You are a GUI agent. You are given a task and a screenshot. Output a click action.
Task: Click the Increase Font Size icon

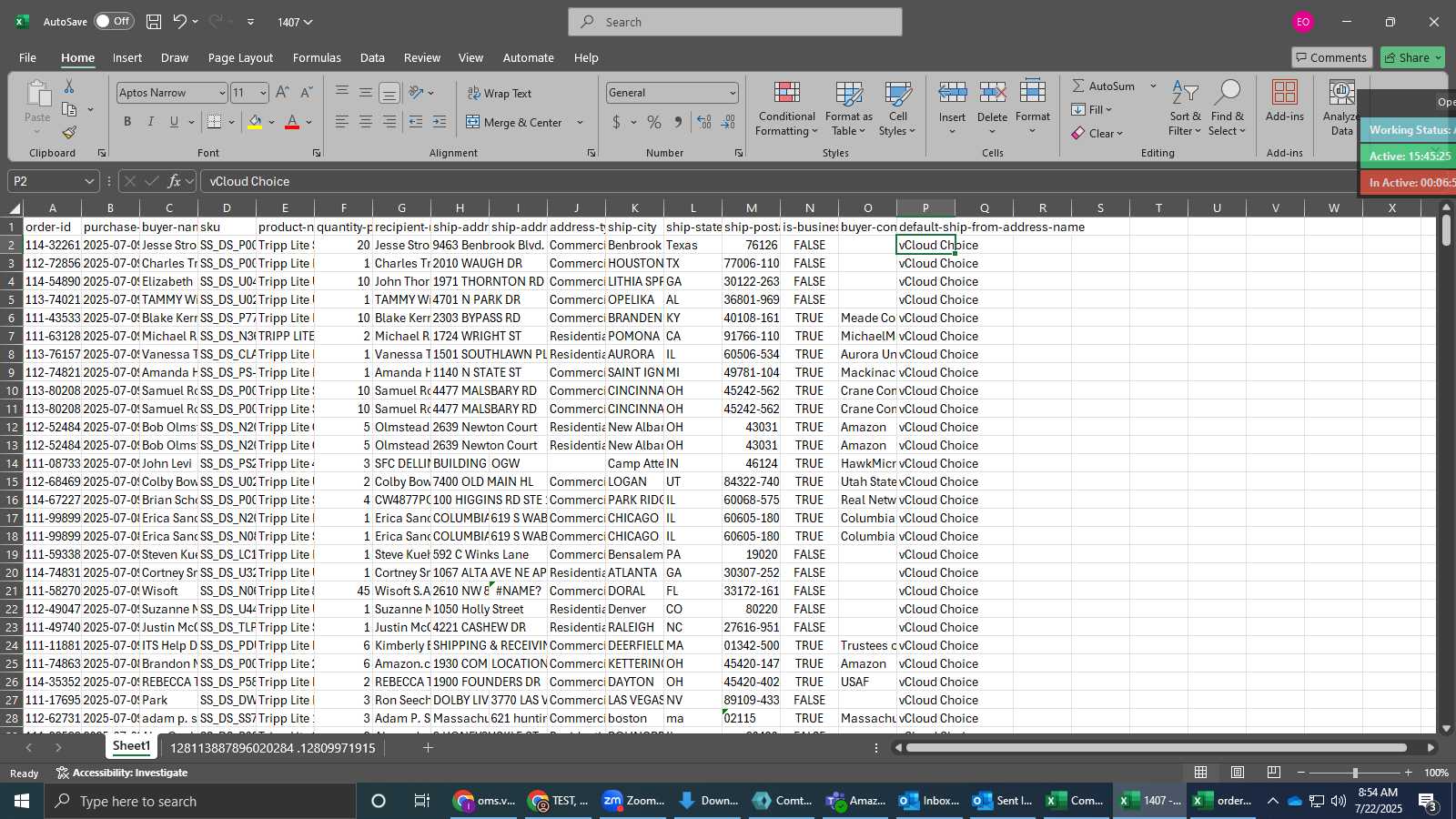pyautogui.click(x=282, y=93)
